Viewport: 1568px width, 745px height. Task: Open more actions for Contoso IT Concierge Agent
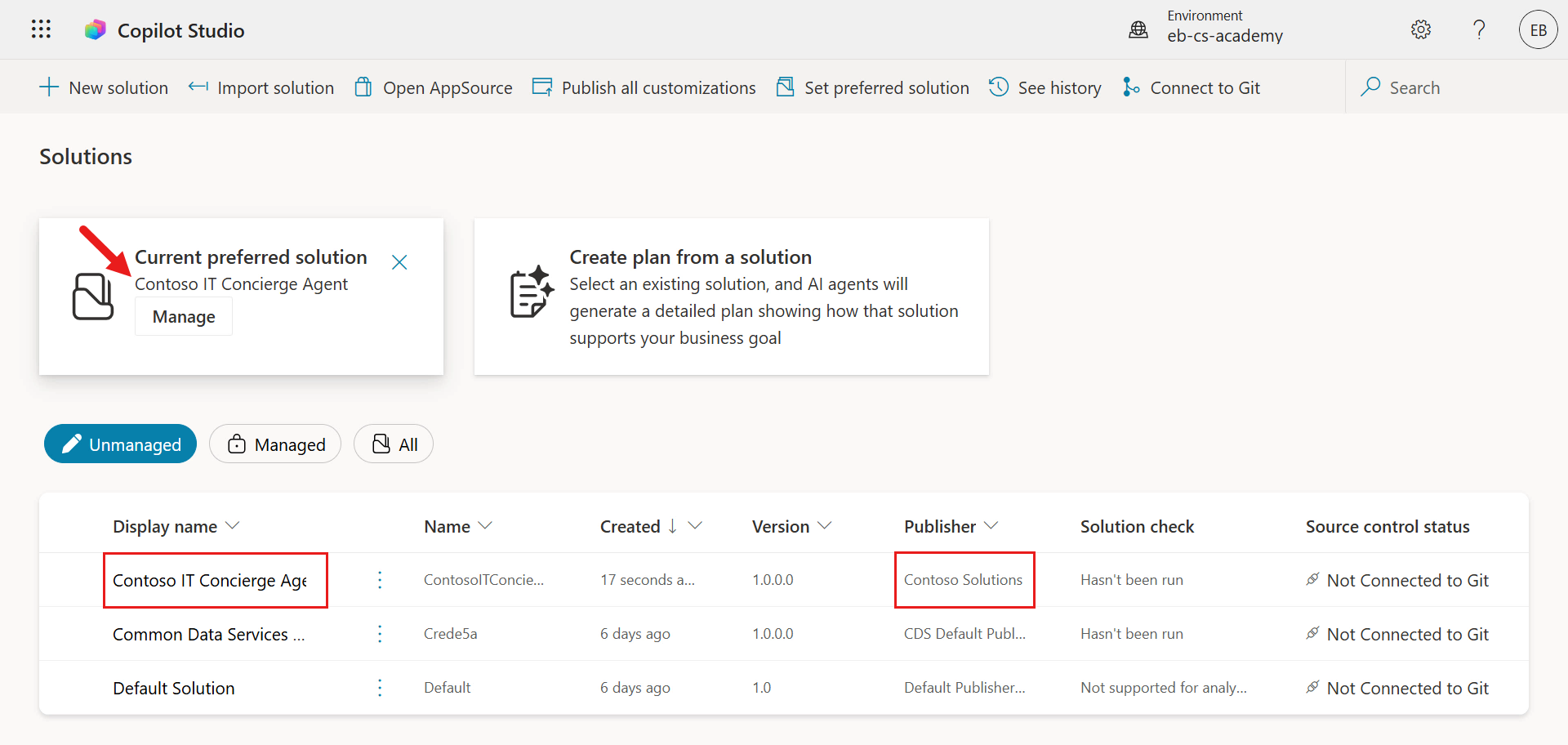pos(380,580)
